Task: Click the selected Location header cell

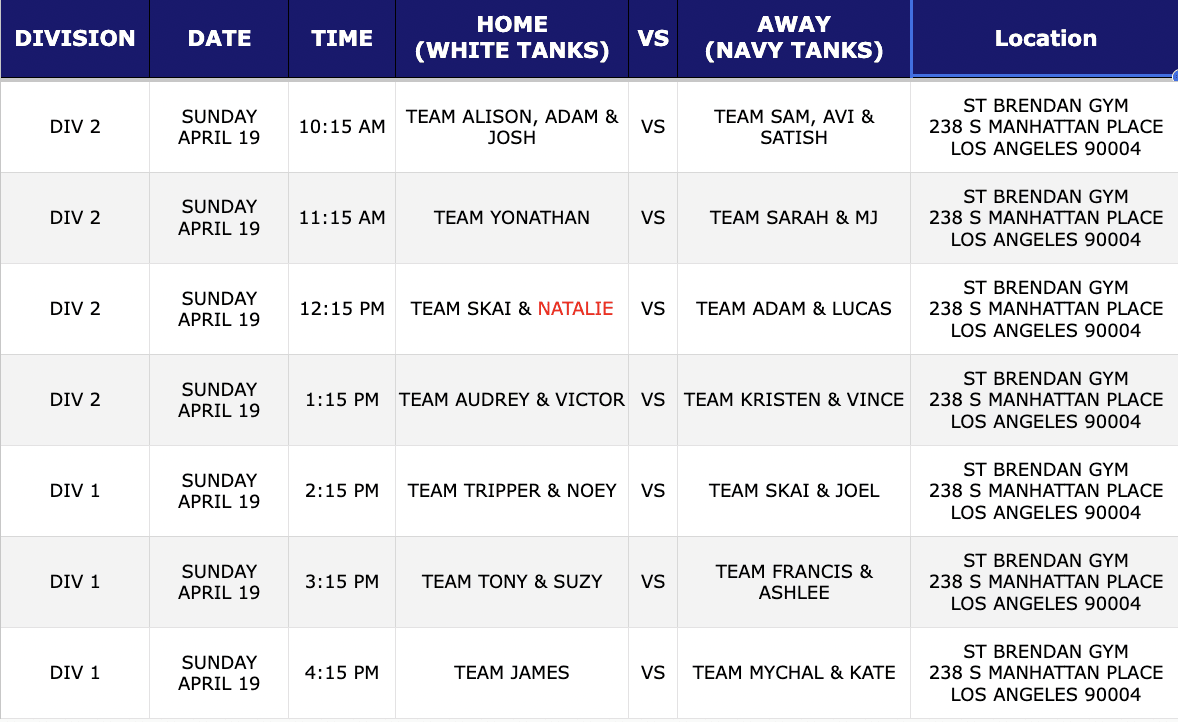Action: 1045,38
